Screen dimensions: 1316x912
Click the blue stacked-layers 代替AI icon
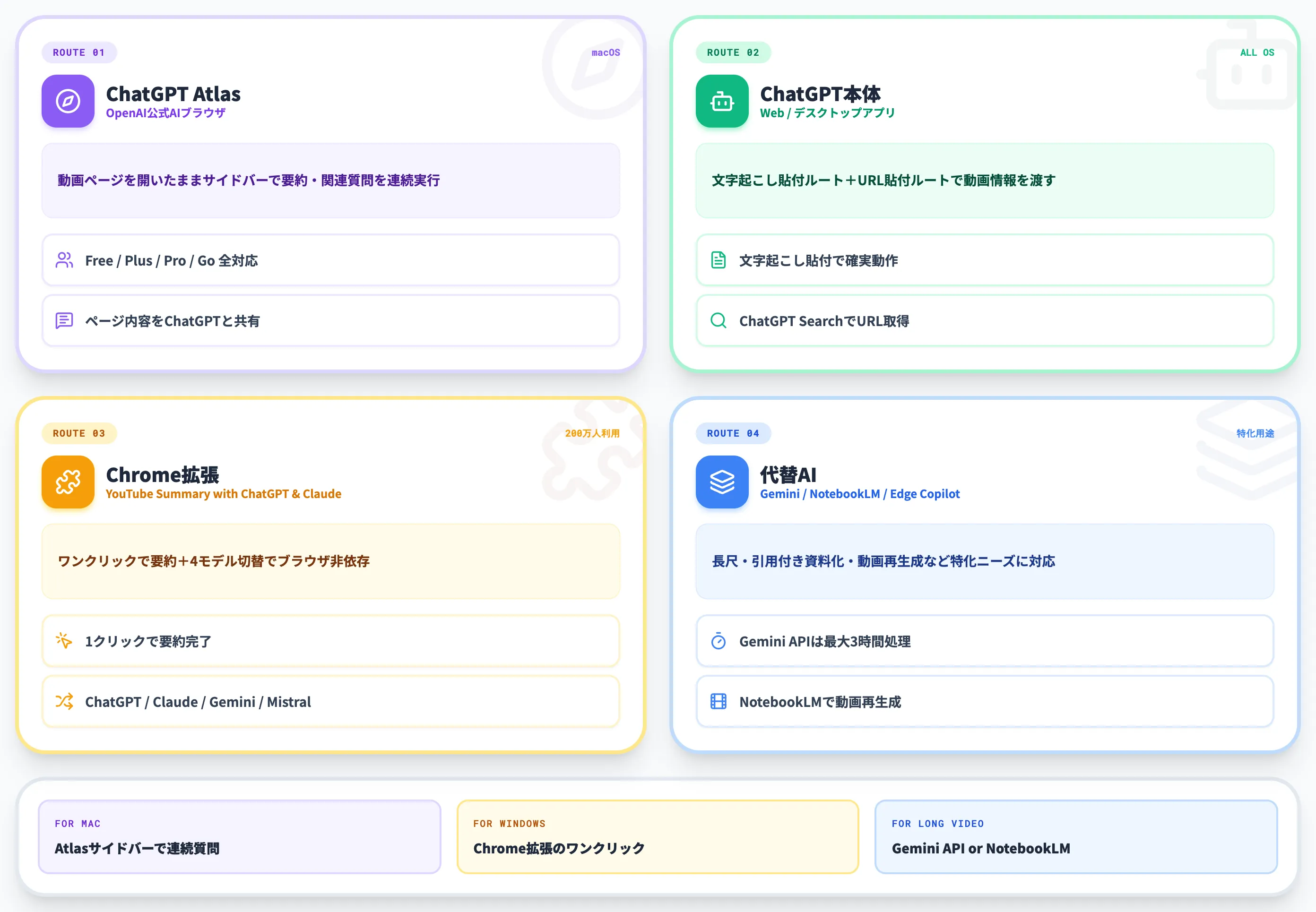click(x=722, y=482)
